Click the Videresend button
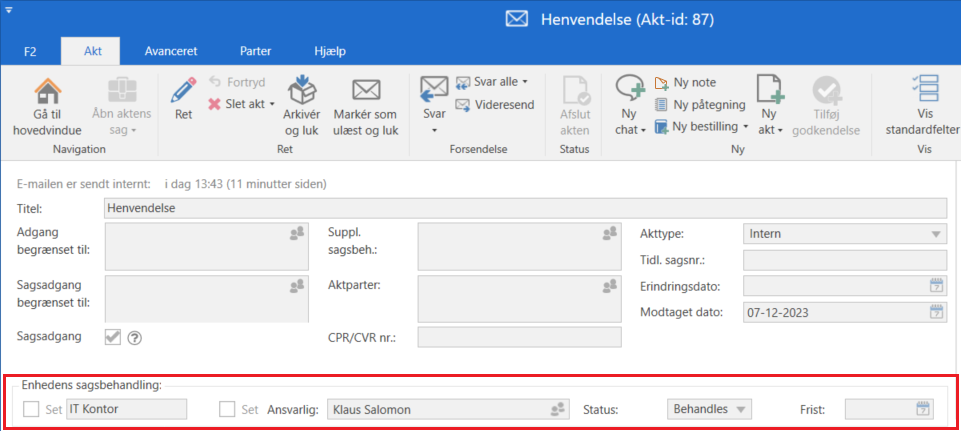Viewport: 961px width, 431px height. (x=495, y=104)
